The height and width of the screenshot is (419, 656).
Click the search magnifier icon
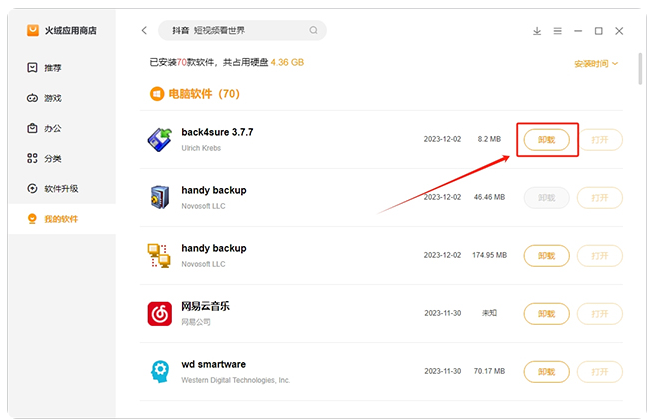pos(313,30)
